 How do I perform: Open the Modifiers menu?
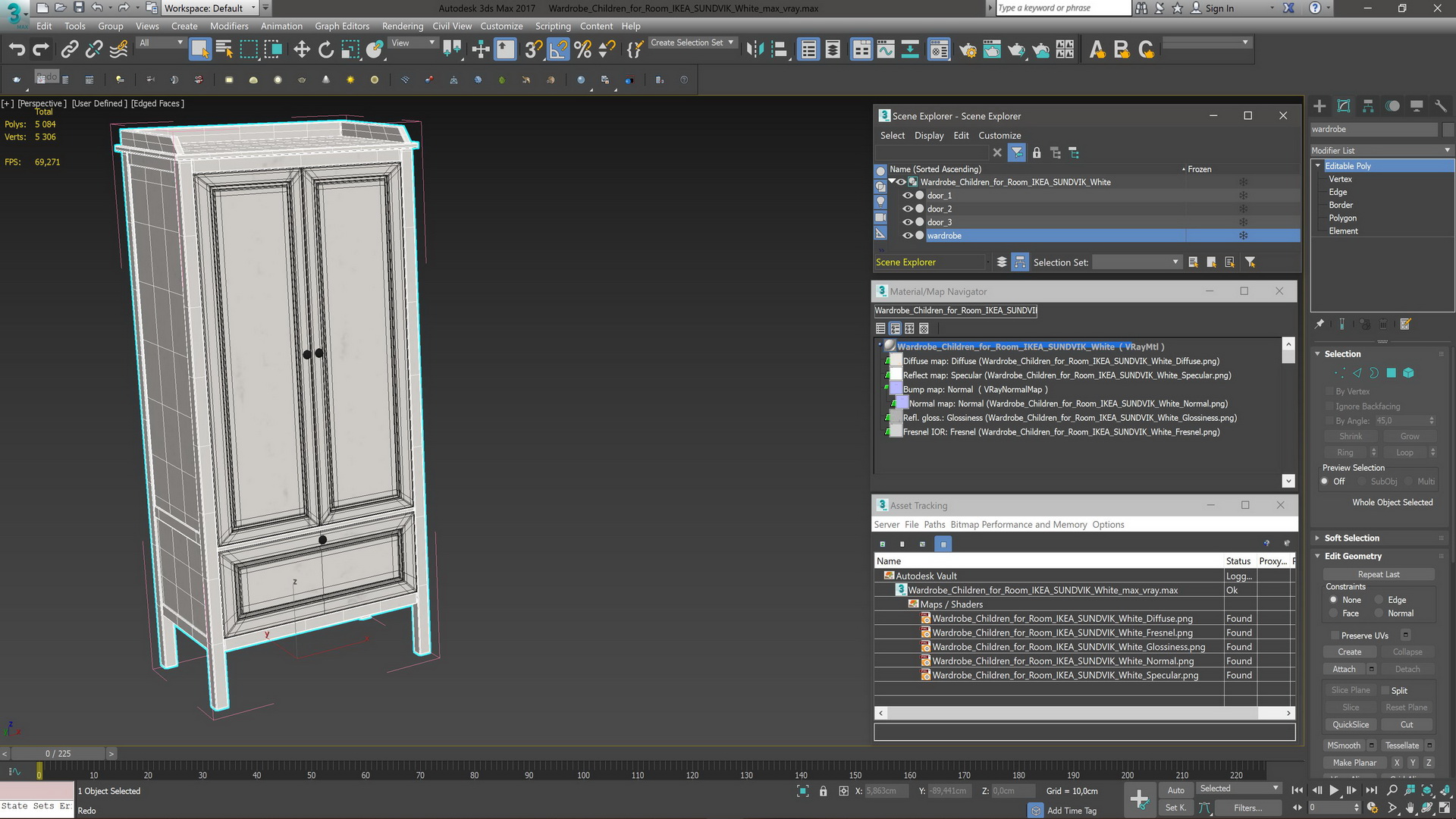point(229,26)
